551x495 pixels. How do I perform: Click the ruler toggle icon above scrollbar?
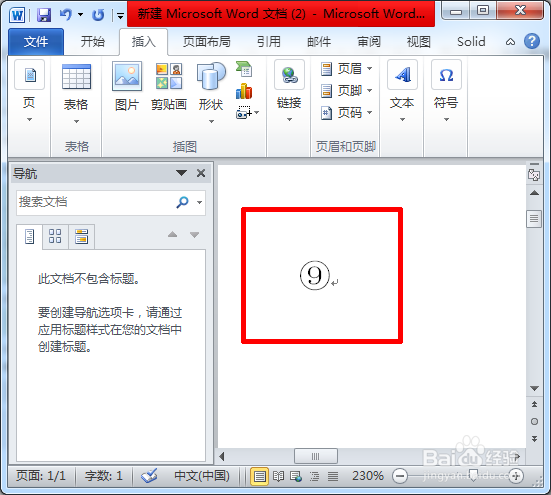534,174
